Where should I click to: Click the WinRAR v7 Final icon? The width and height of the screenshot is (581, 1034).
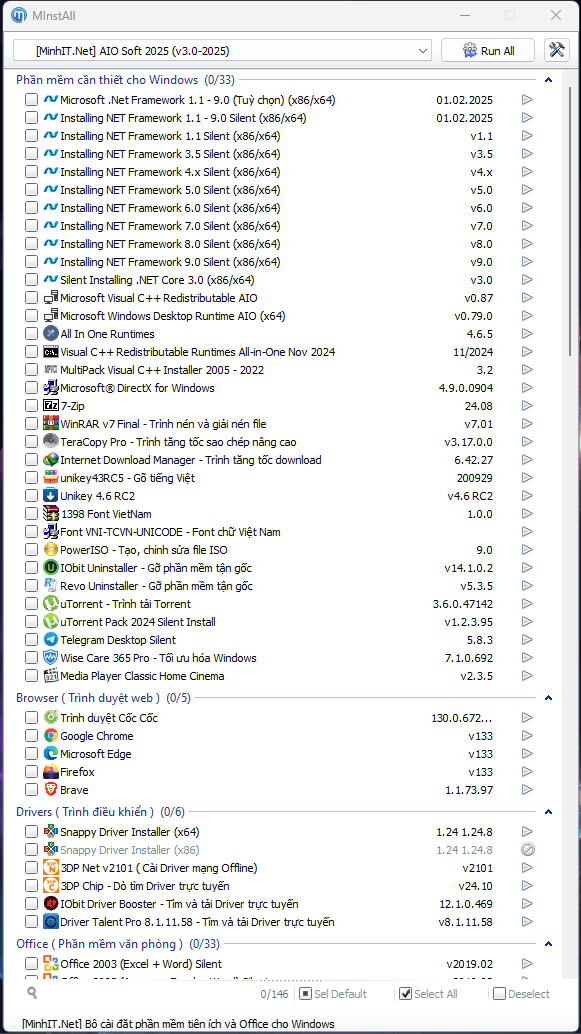tap(51, 424)
